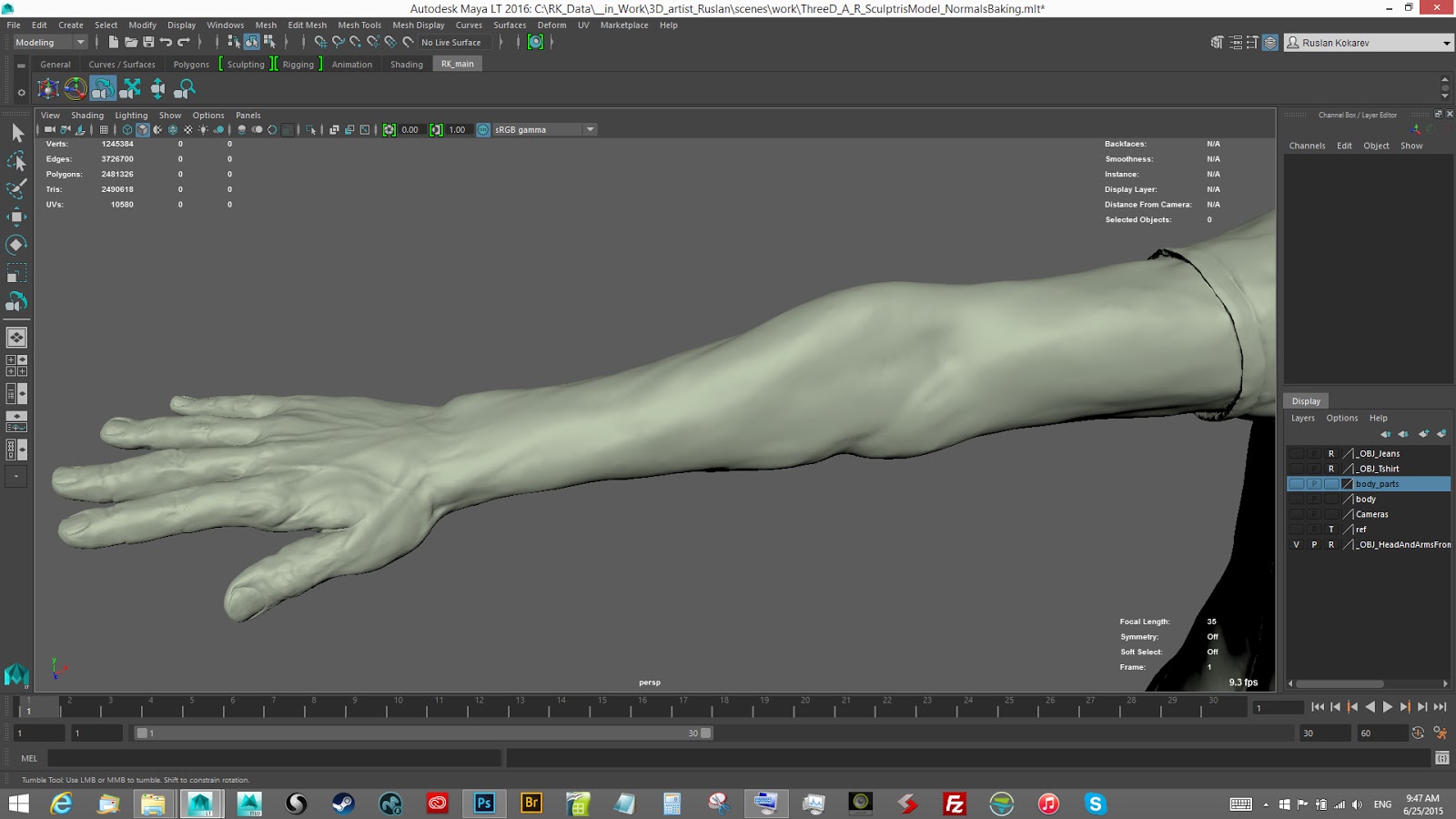Open the Modeling menu set dropdown
Image resolution: width=1456 pixels, height=819 pixels.
pos(50,42)
